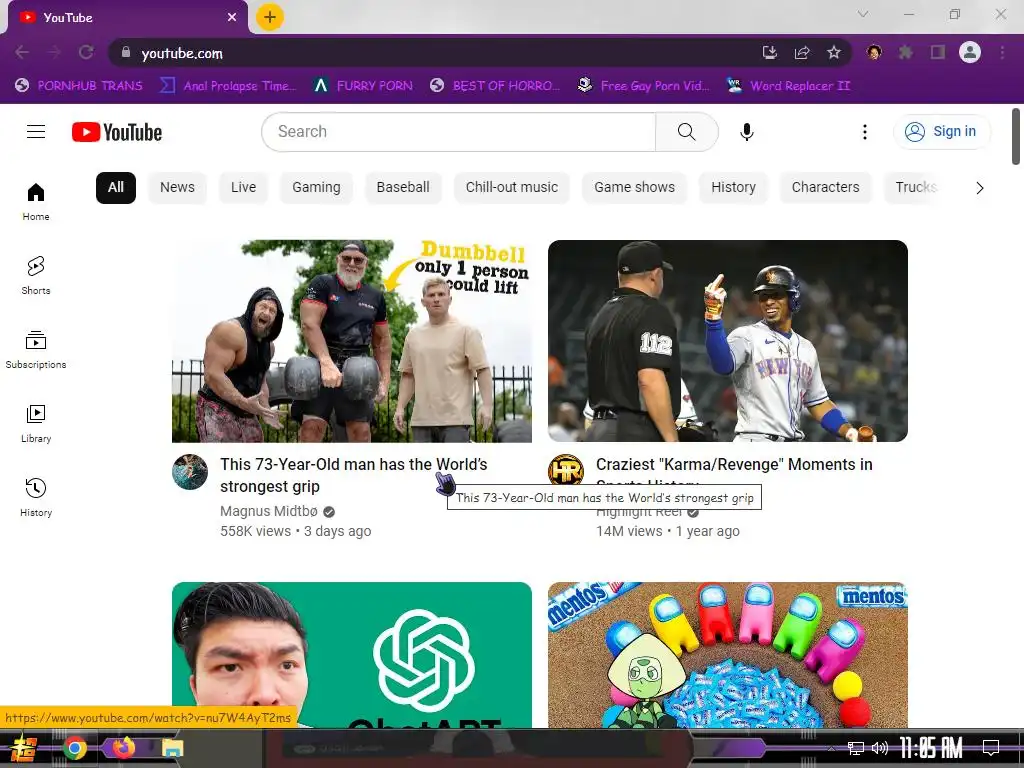
Task: Open Shorts in the sidebar
Action: (36, 276)
